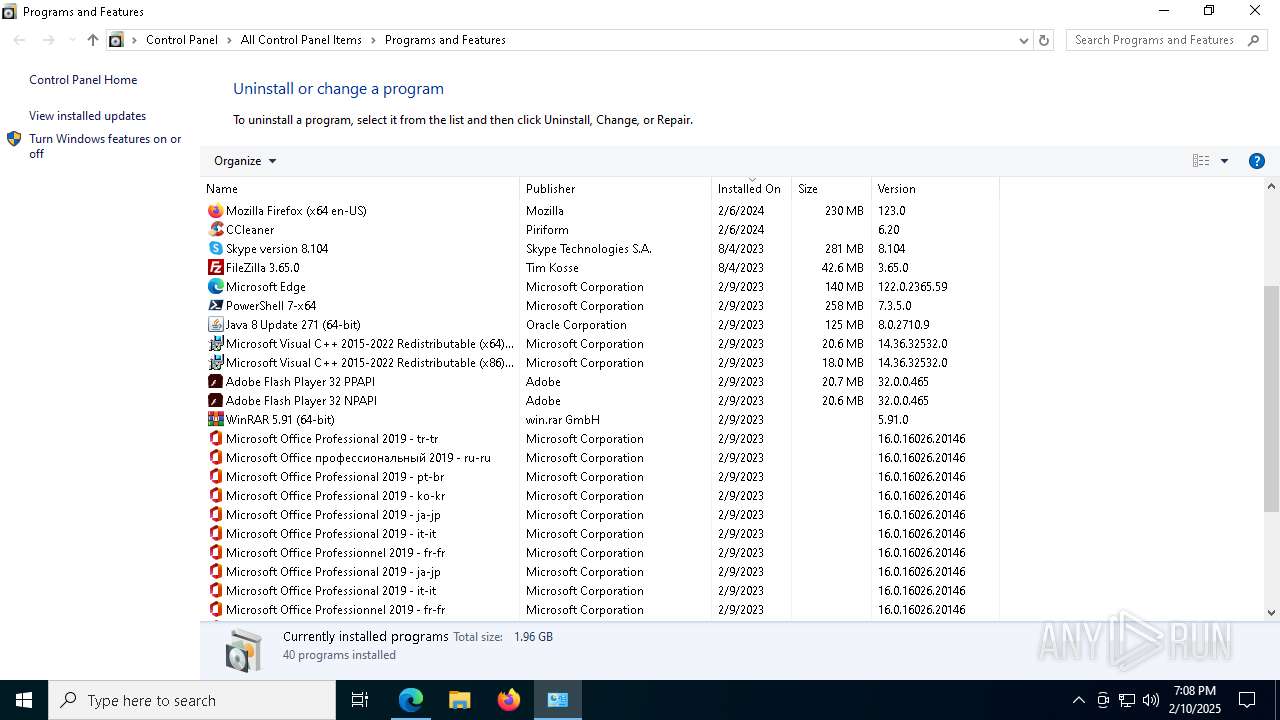
Task: Open the Windows Start menu
Action: 24,700
